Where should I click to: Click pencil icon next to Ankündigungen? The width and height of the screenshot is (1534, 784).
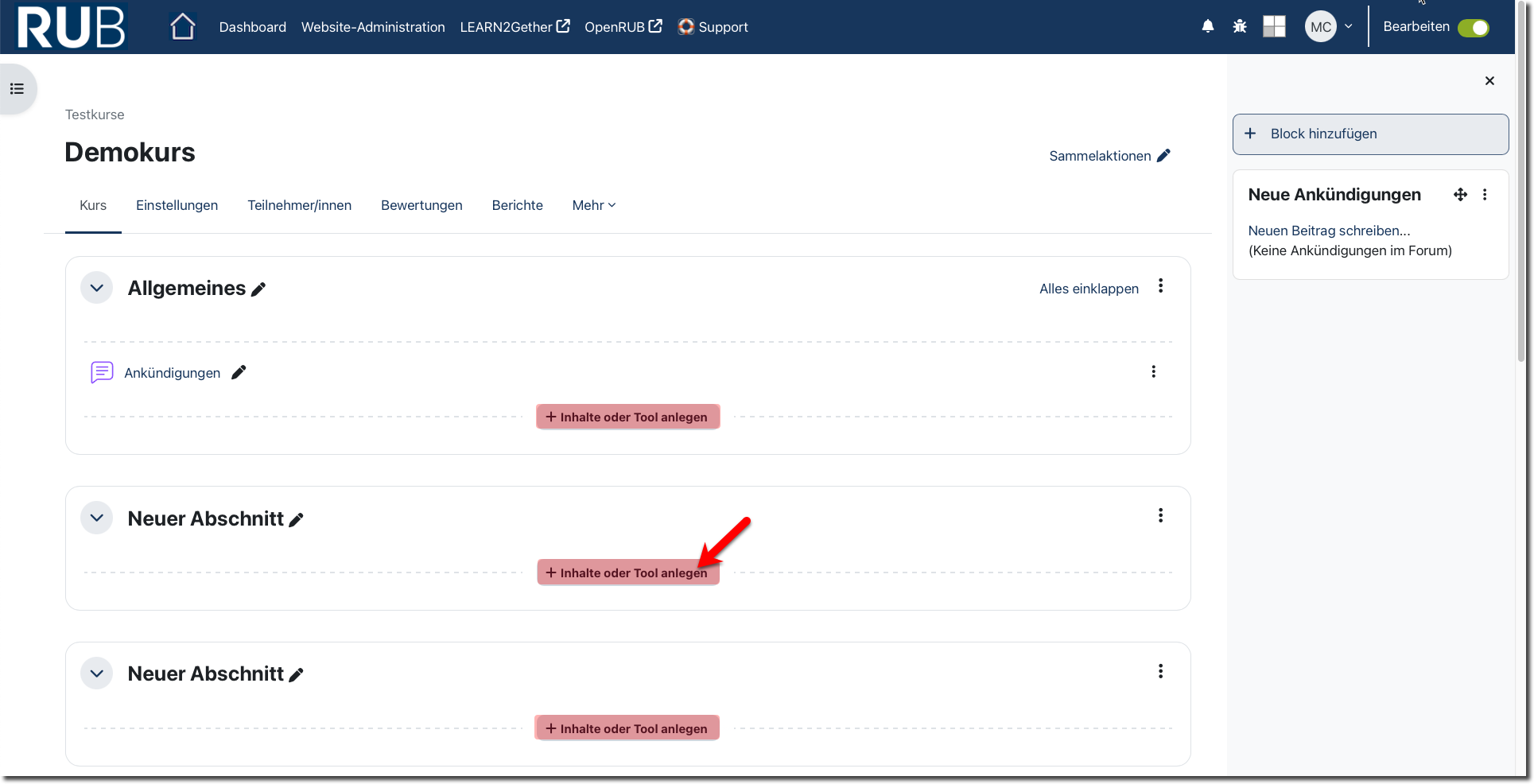click(239, 372)
